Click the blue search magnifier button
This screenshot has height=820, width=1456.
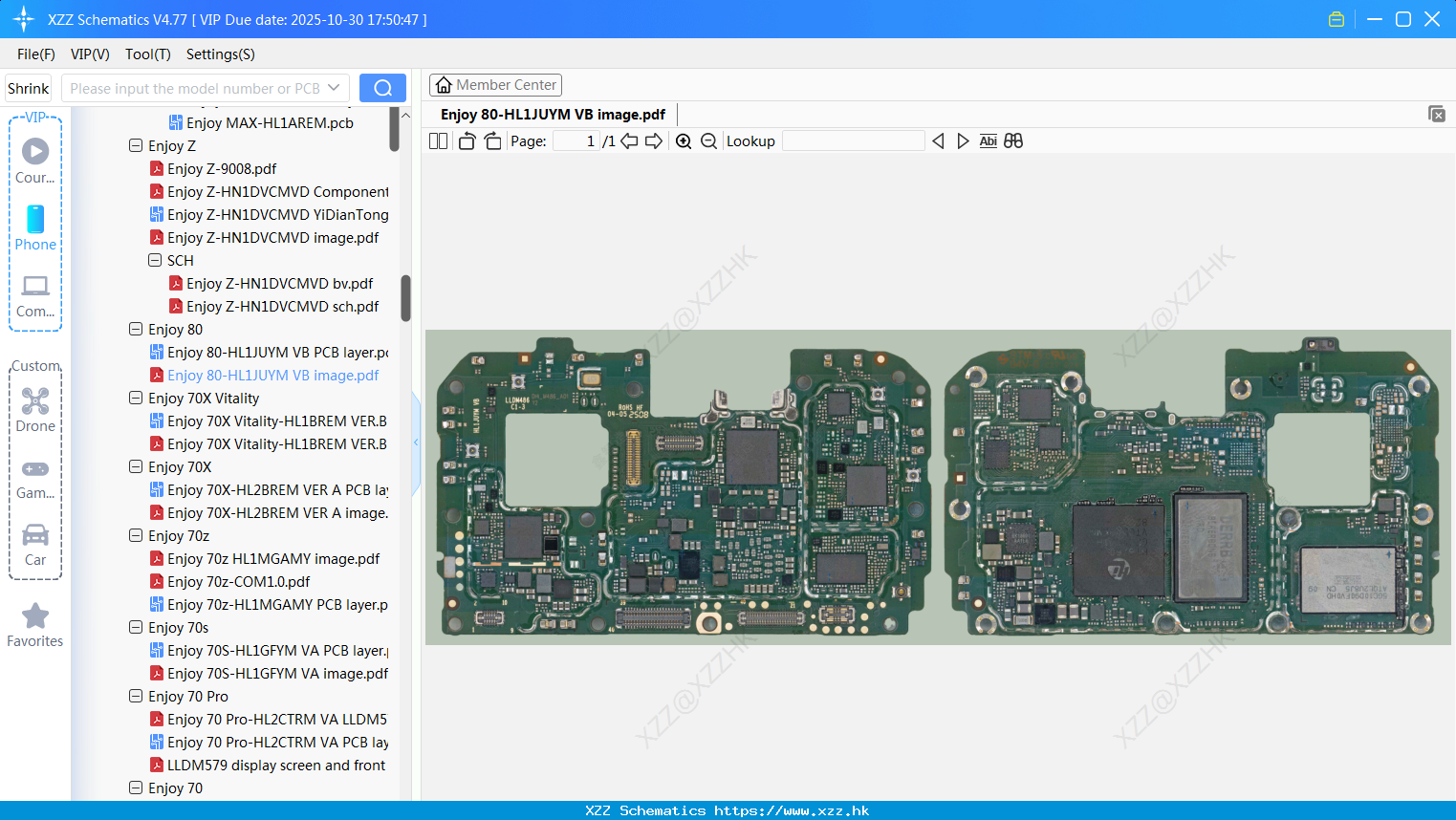pos(382,88)
